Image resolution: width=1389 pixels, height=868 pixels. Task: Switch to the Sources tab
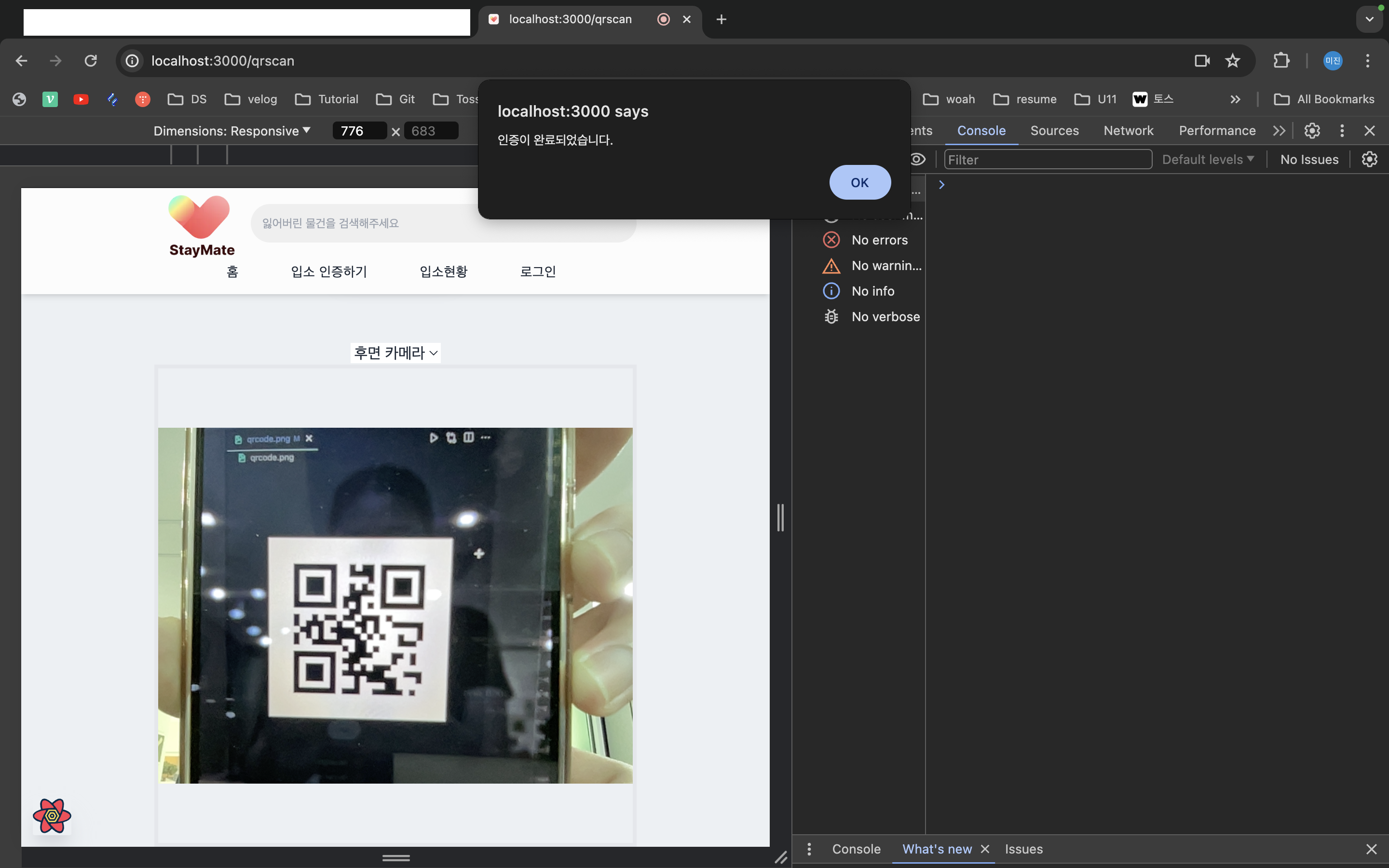click(x=1054, y=131)
